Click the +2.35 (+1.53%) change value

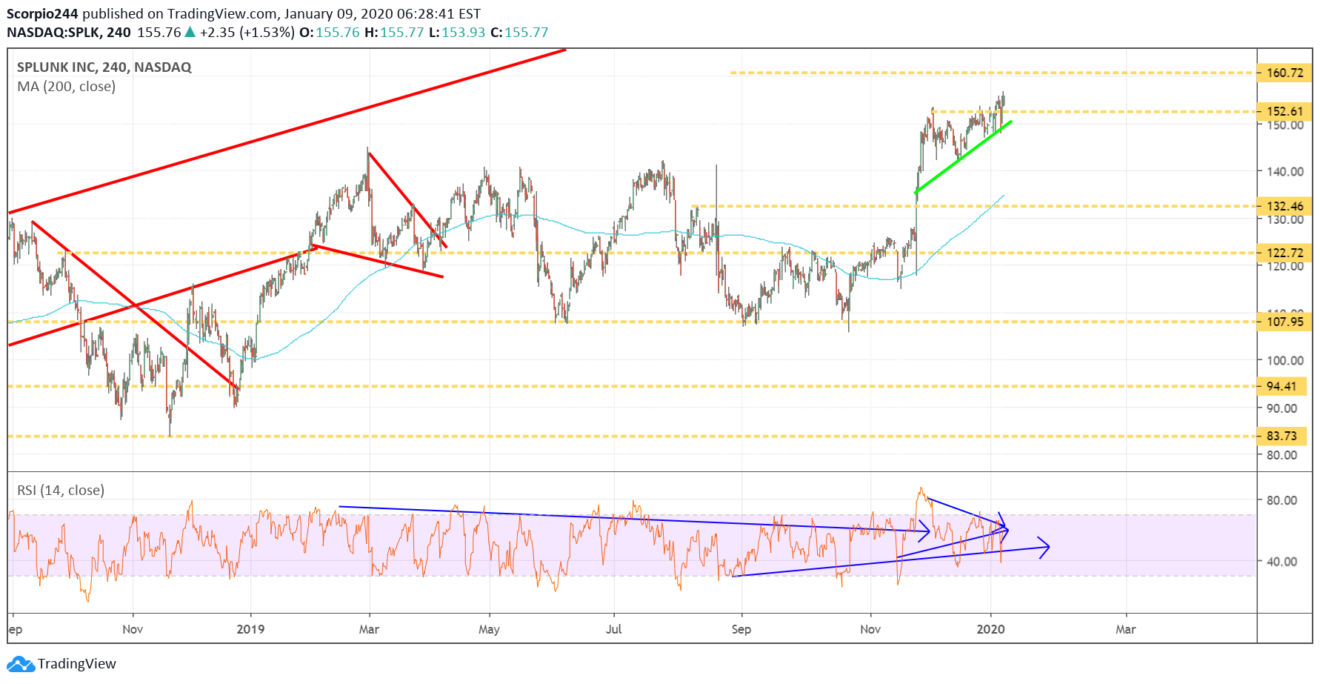(245, 32)
